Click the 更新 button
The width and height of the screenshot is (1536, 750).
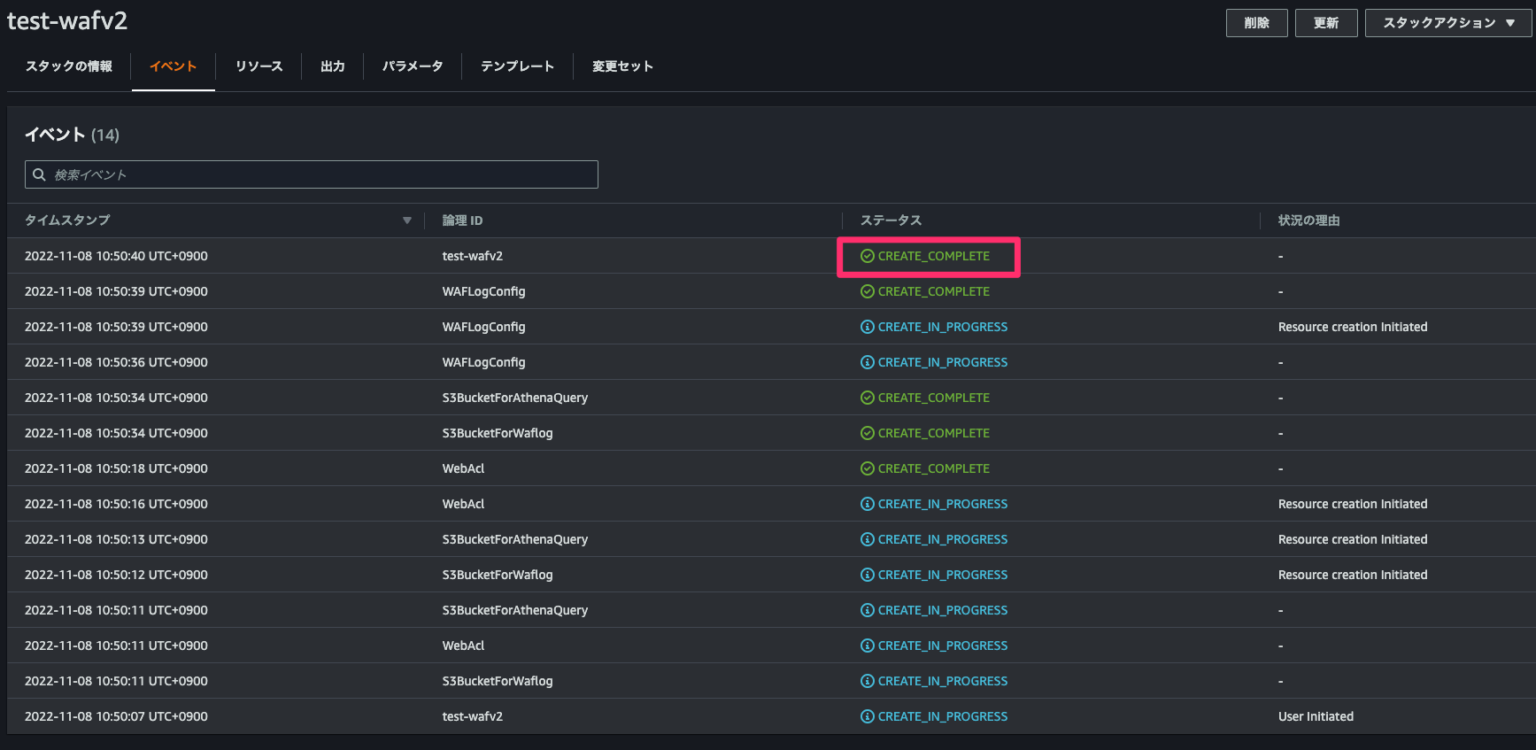click(x=1326, y=22)
